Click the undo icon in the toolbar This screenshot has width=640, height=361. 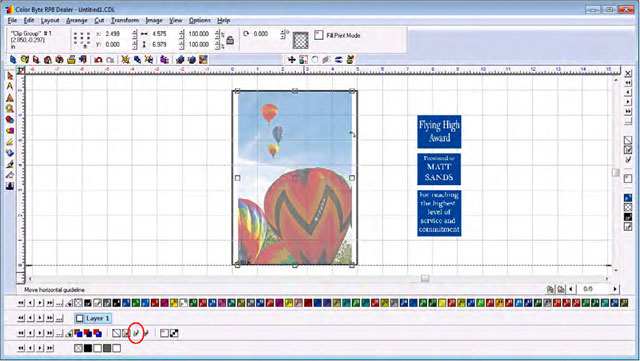tap(98, 60)
